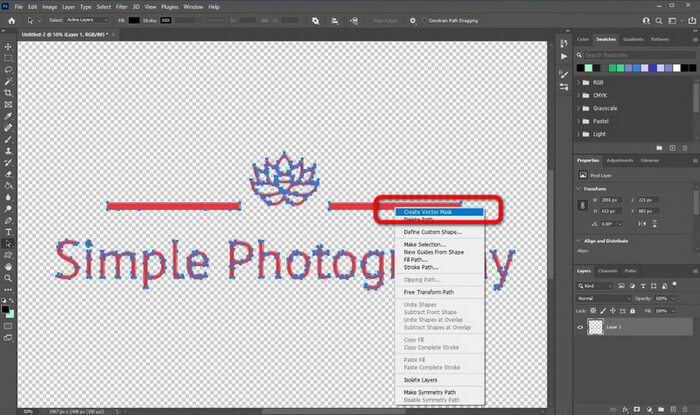The height and width of the screenshot is (415, 700).
Task: Toggle Layer 1 visibility eye
Action: point(580,327)
